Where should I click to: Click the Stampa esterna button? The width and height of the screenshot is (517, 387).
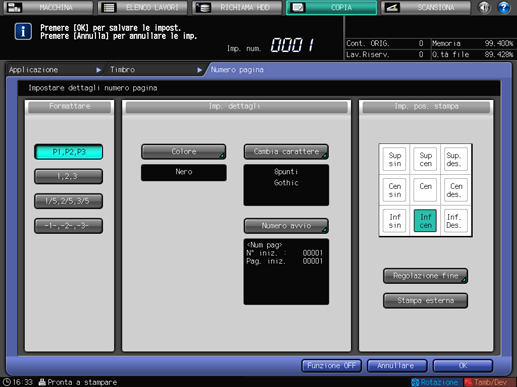pyautogui.click(x=426, y=301)
